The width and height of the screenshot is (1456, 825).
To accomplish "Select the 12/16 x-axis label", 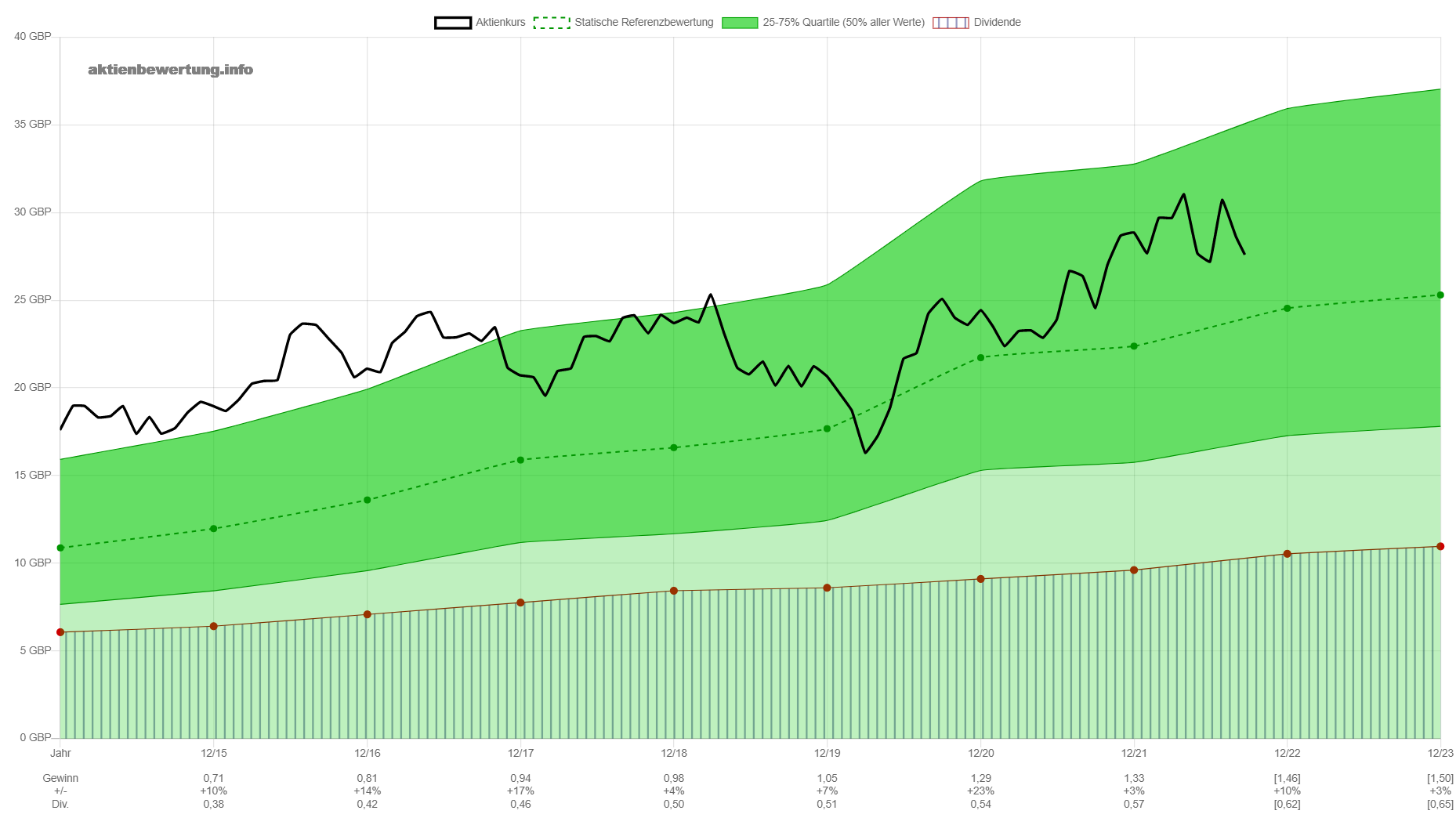I will pos(368,753).
